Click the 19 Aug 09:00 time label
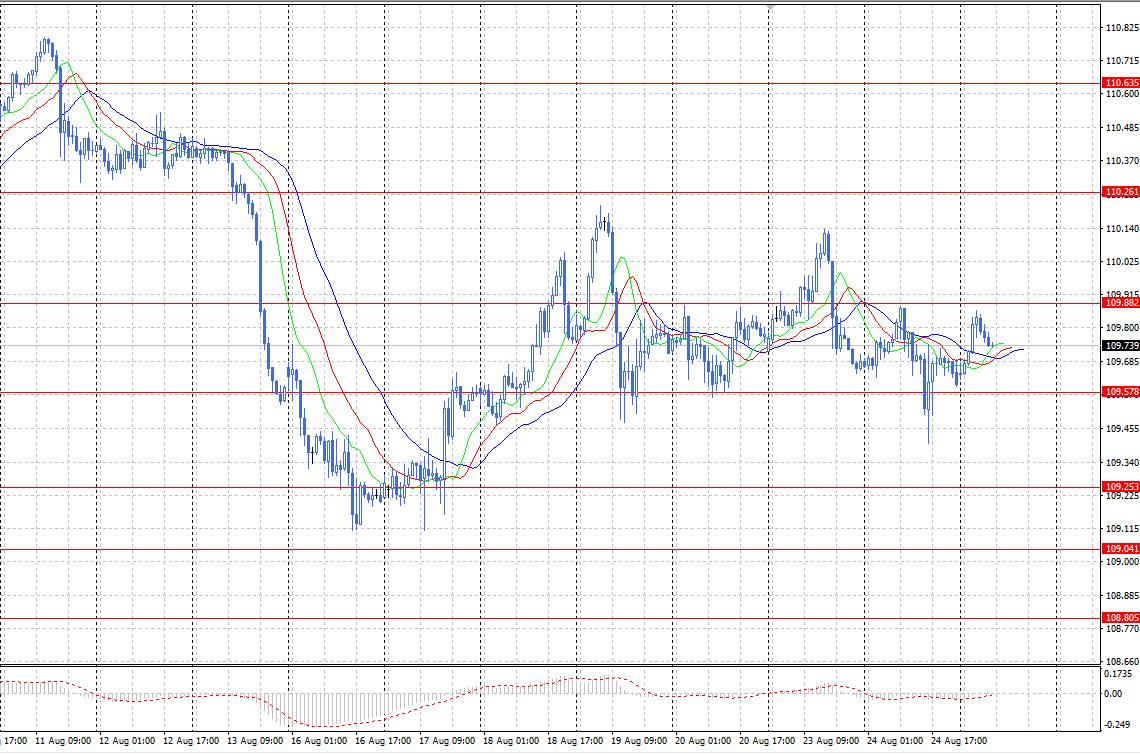The width and height of the screenshot is (1140, 754). pyautogui.click(x=639, y=741)
